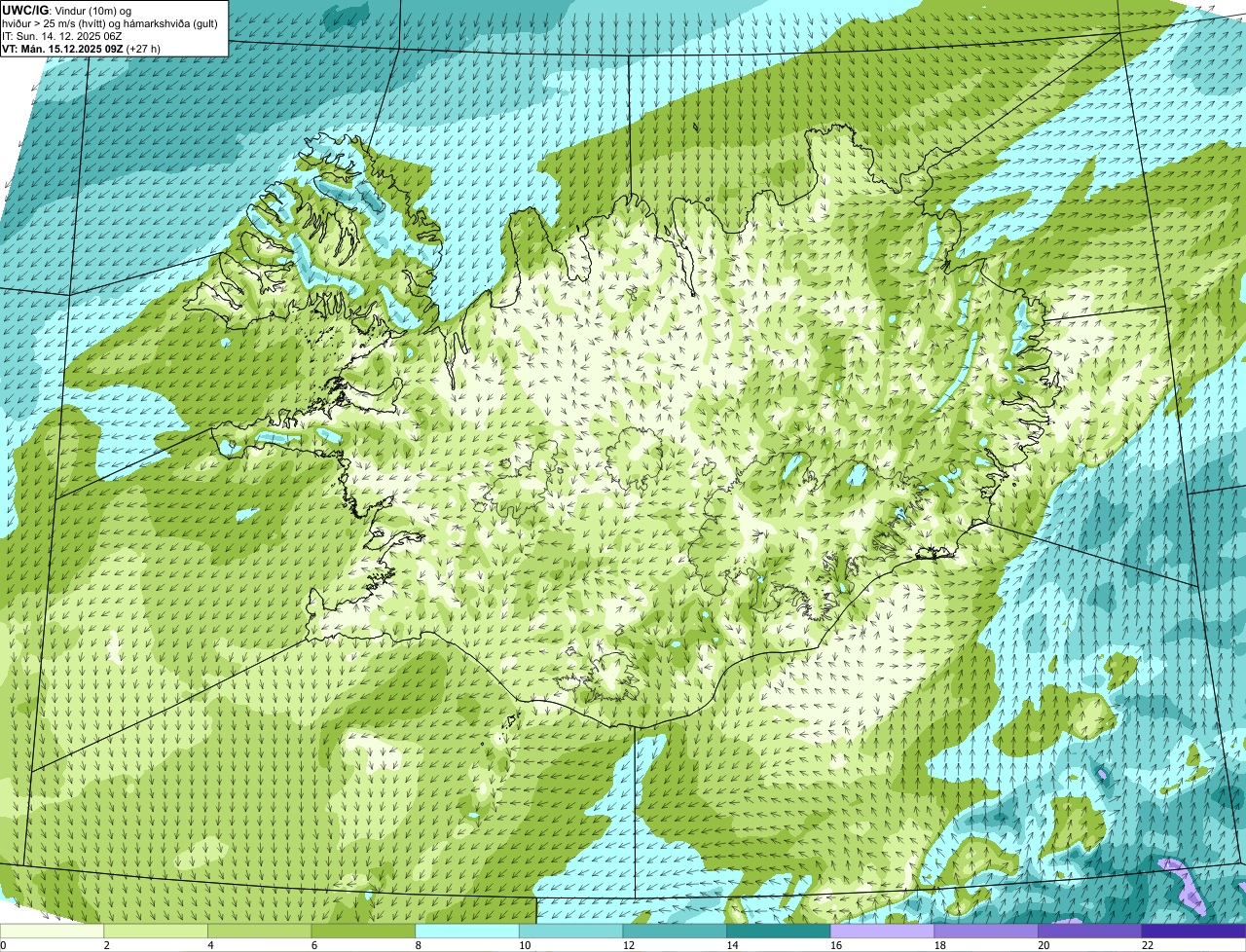This screenshot has width=1246, height=952.
Task: Click the teal legend swatch between 12 and 14
Action: 675,931
